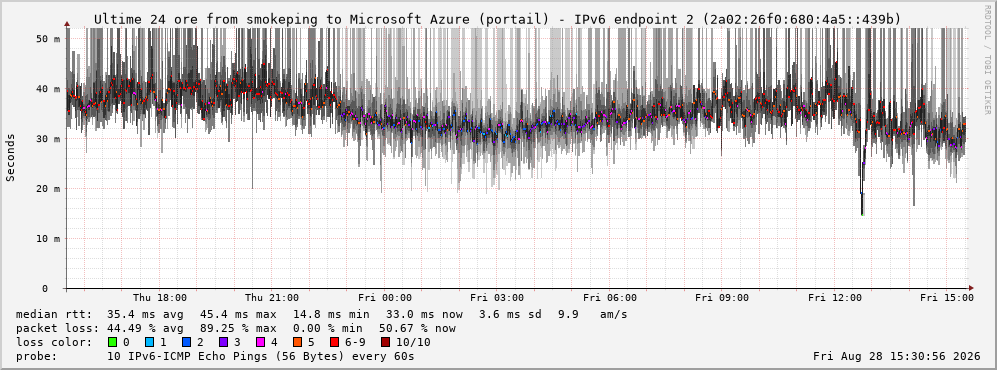The image size is (997, 370).
Task: Click the orange loss color 5 swatch
Action: 297,342
